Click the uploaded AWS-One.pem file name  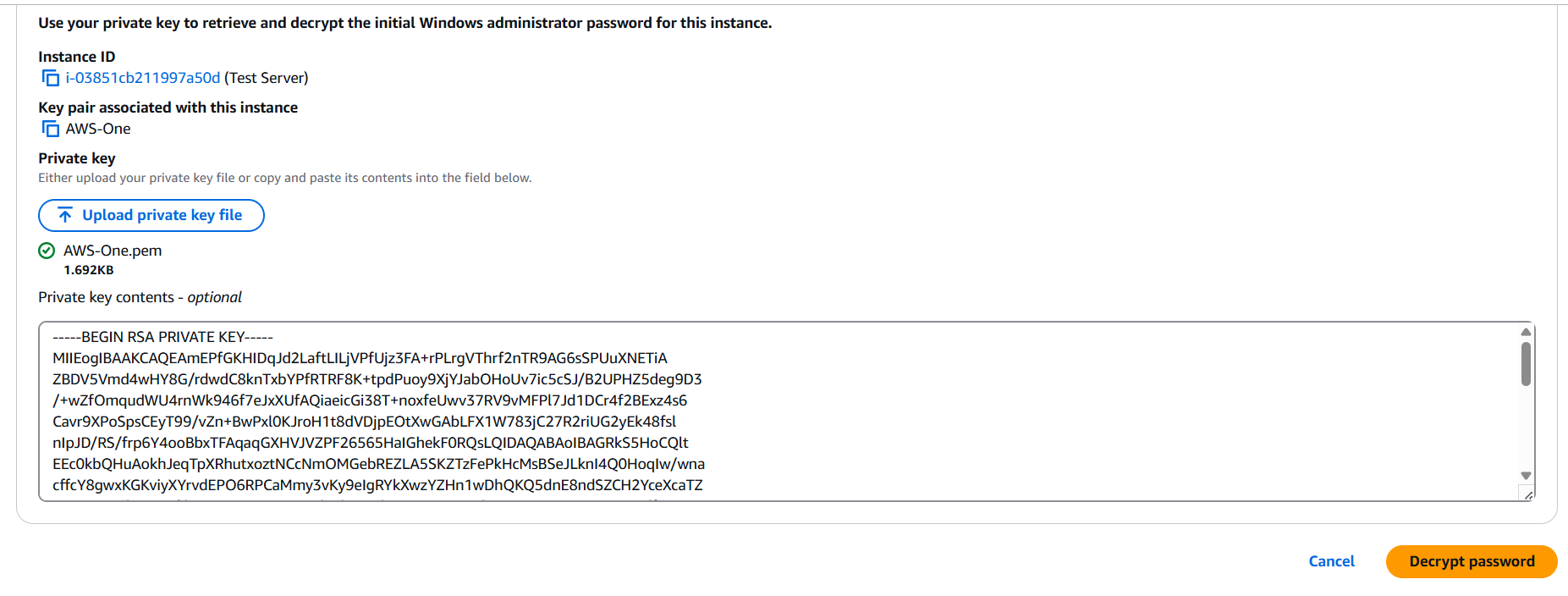coord(113,251)
